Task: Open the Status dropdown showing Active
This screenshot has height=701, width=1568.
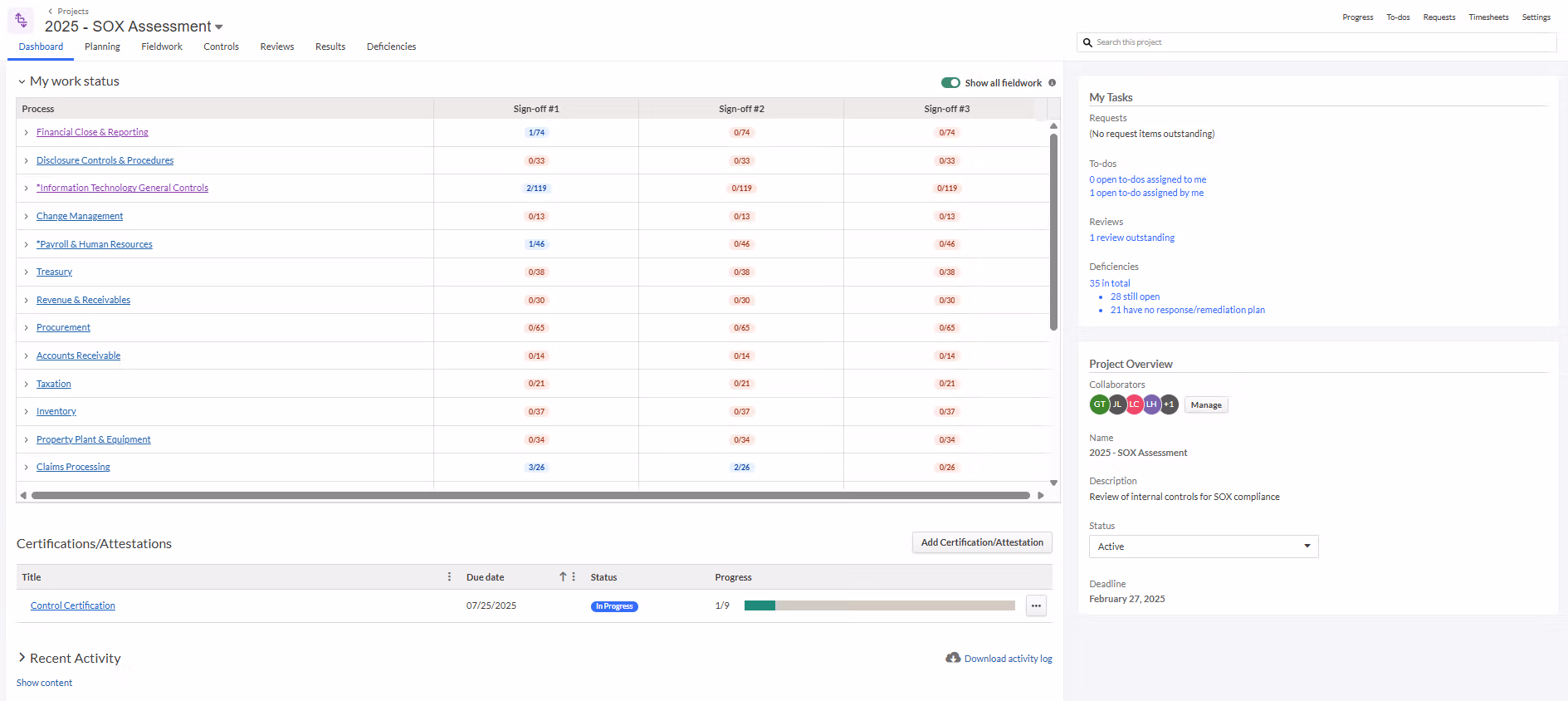Action: (x=1204, y=547)
